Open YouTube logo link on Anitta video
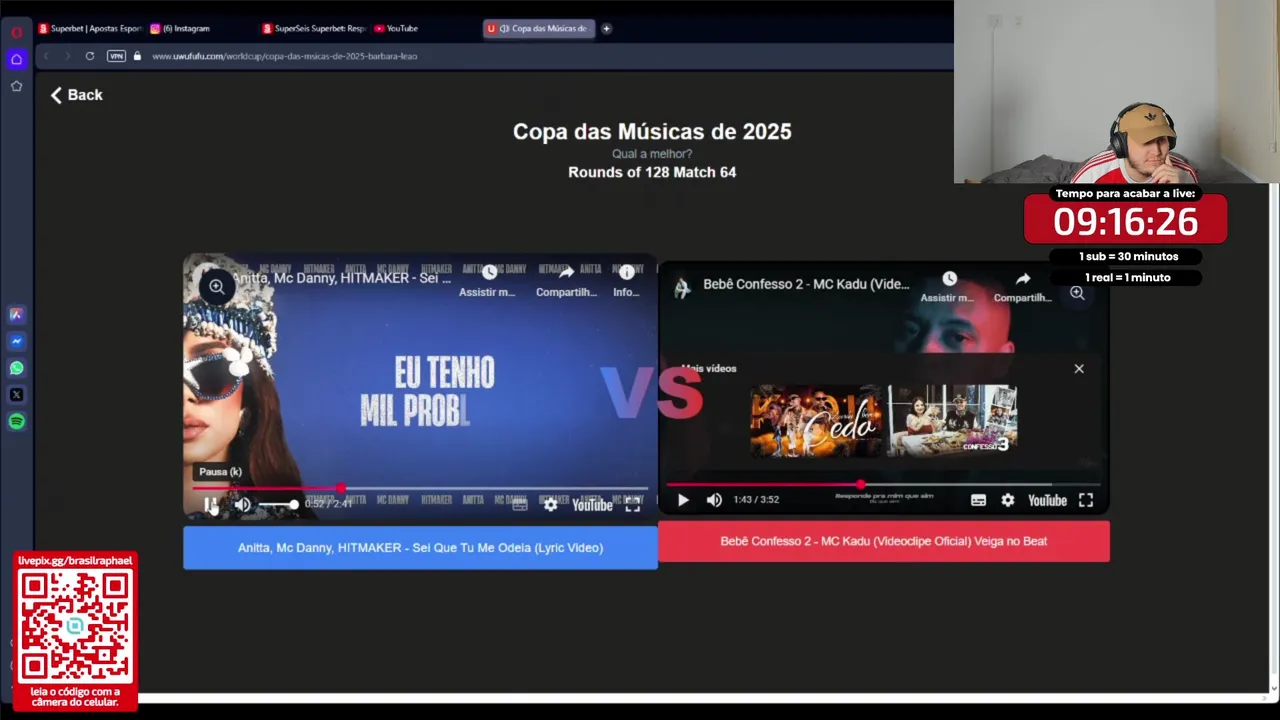 pyautogui.click(x=592, y=505)
